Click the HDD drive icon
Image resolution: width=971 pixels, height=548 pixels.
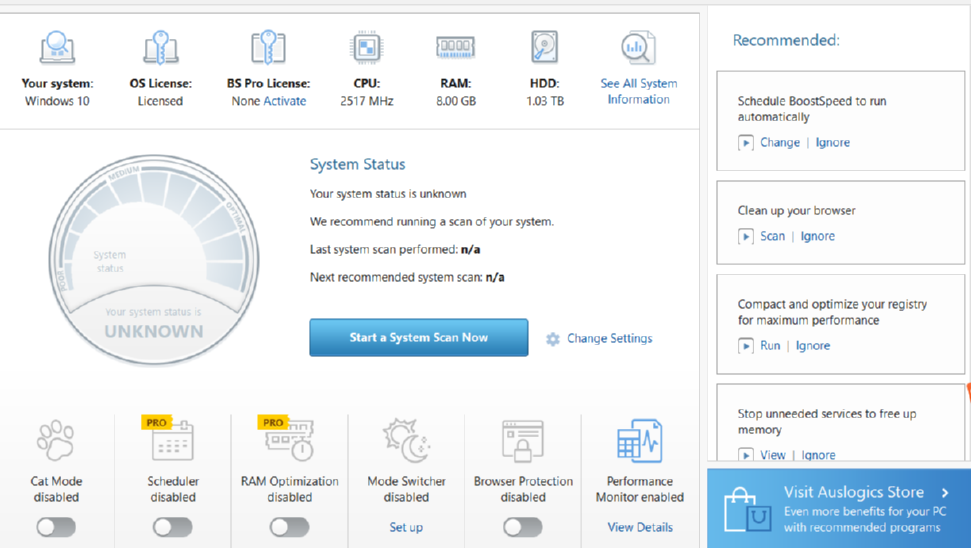545,47
